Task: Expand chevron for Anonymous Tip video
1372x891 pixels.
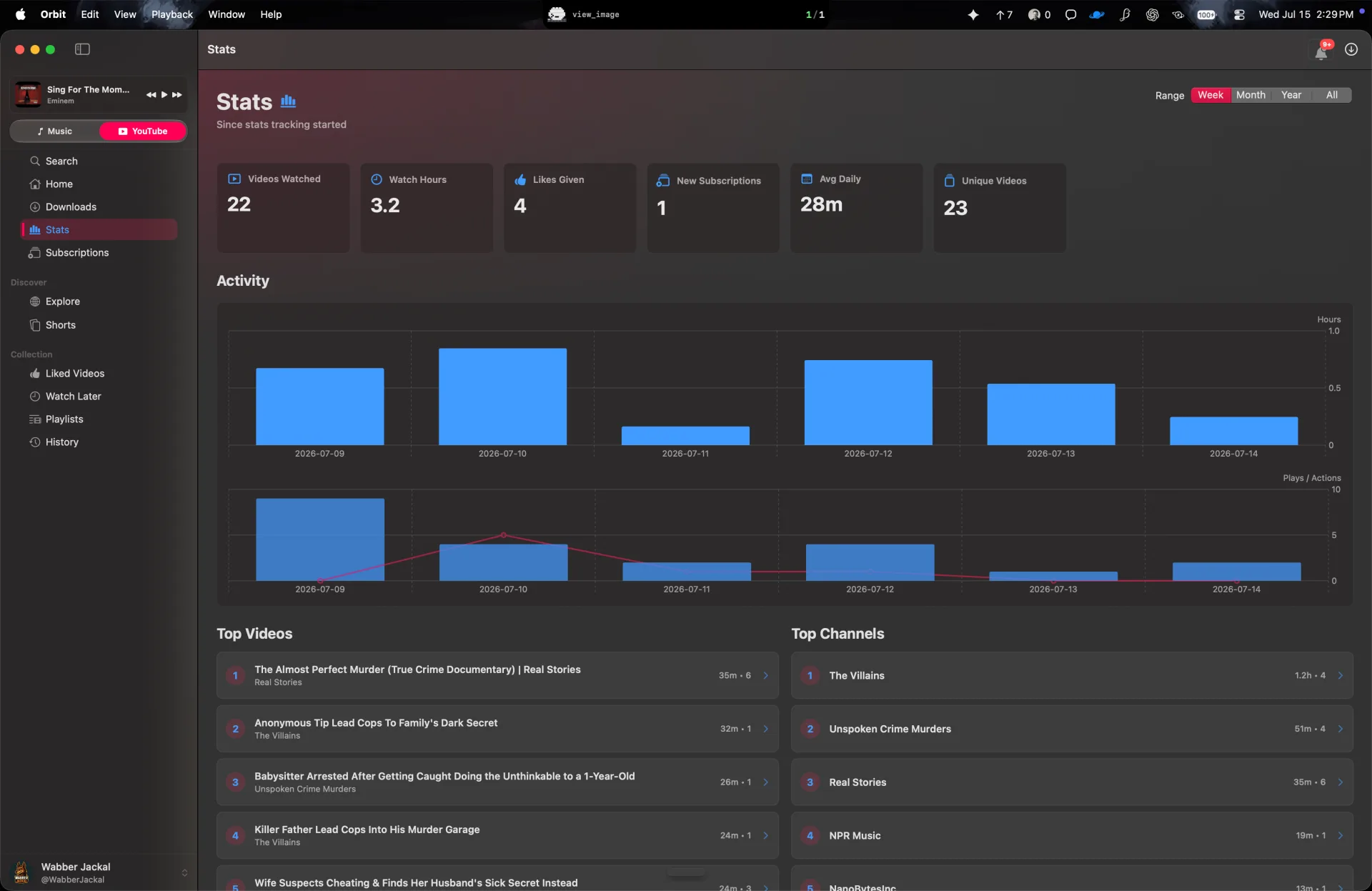Action: (x=766, y=729)
